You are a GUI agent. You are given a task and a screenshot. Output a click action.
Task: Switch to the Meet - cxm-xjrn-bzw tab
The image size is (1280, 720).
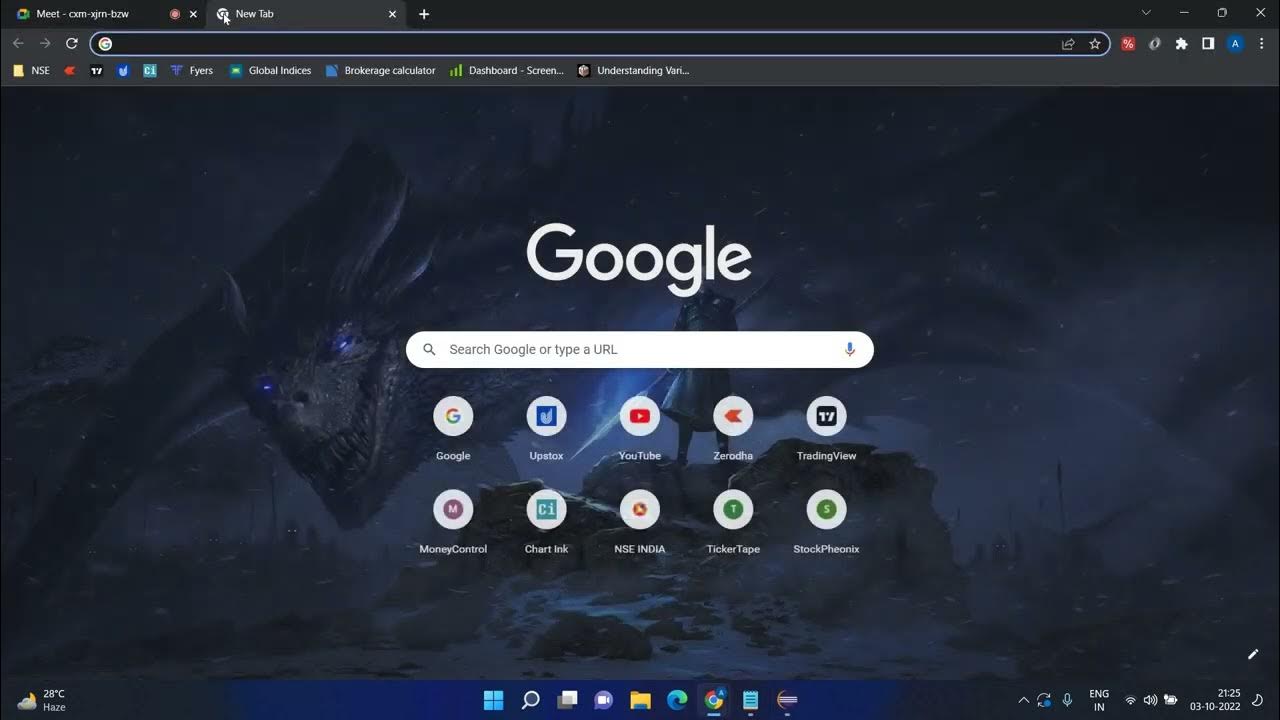105,14
